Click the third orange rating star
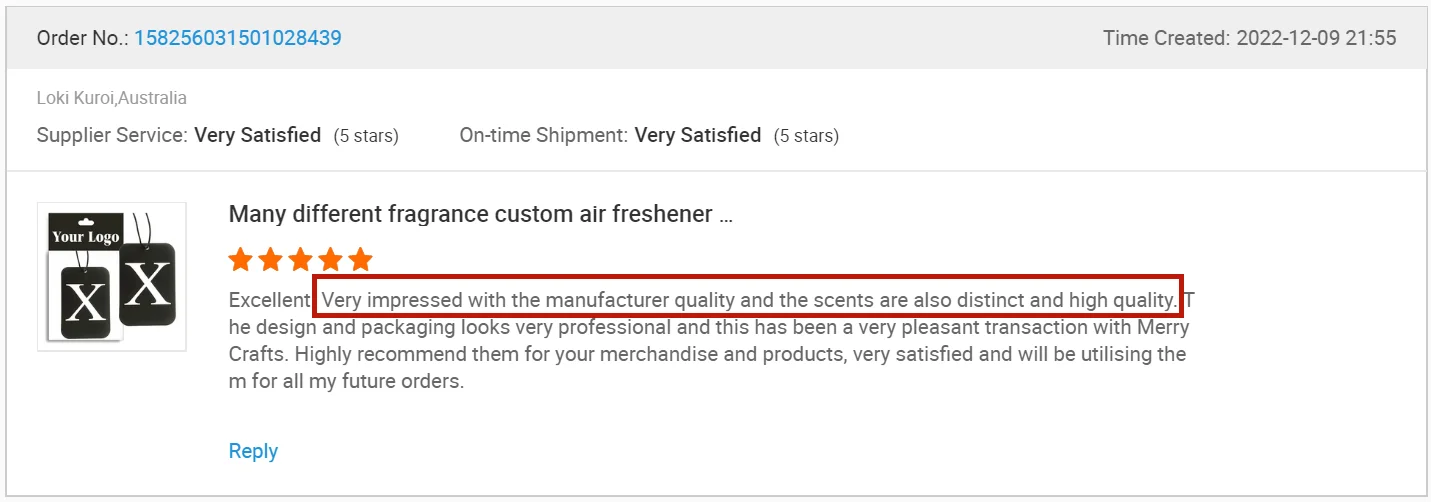Screen dimensions: 1431x502 [300, 261]
